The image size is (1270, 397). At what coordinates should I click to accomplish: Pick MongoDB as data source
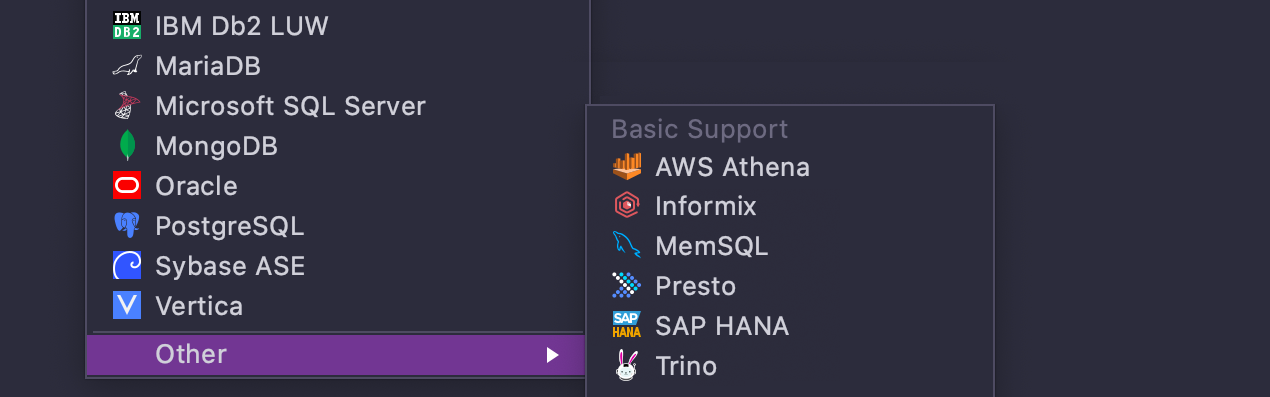click(x=338, y=146)
